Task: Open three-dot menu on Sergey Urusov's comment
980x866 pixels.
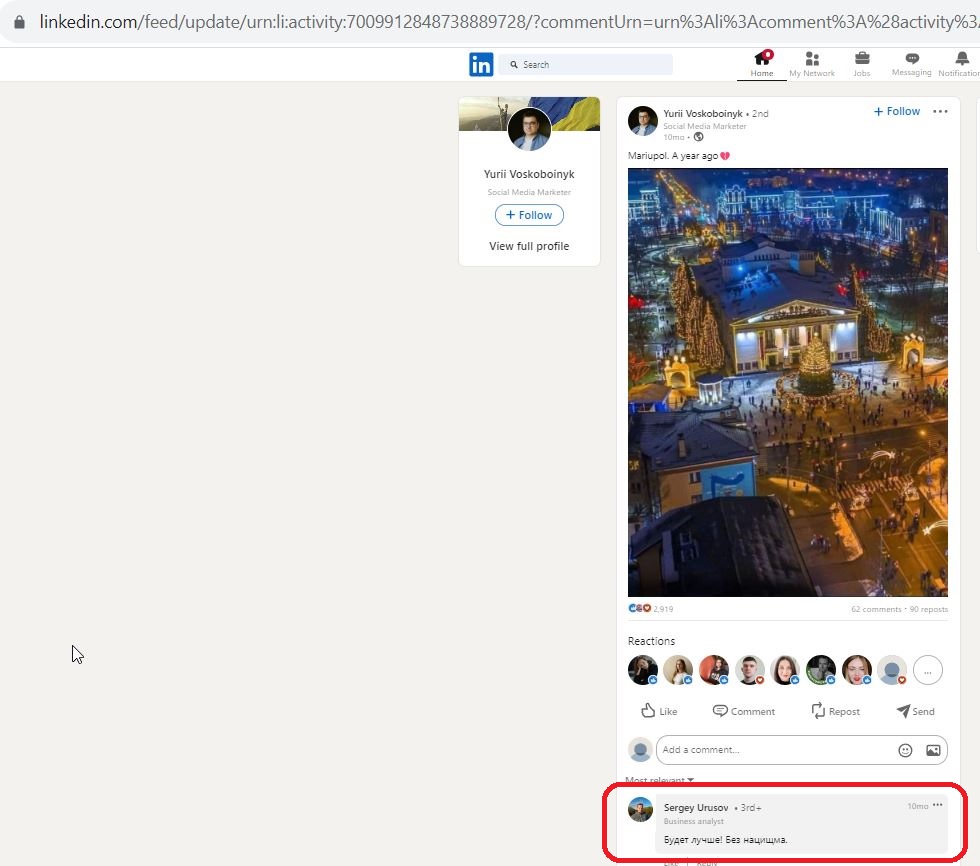Action: (938, 805)
